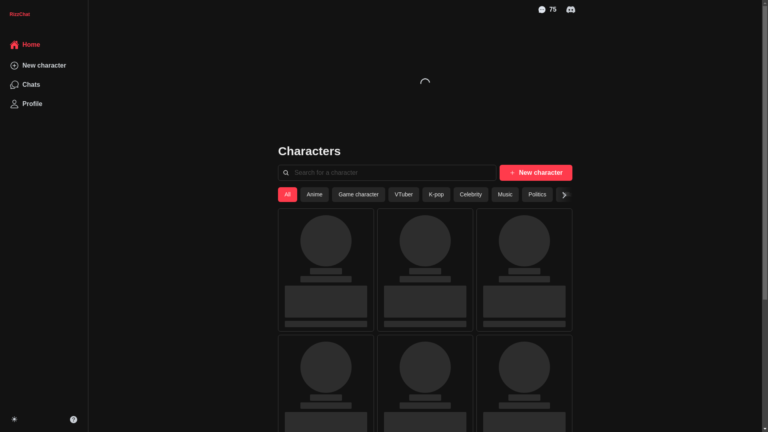768x432 pixels.
Task: Click the plus-circle icon beside New character
Action: pos(14,66)
